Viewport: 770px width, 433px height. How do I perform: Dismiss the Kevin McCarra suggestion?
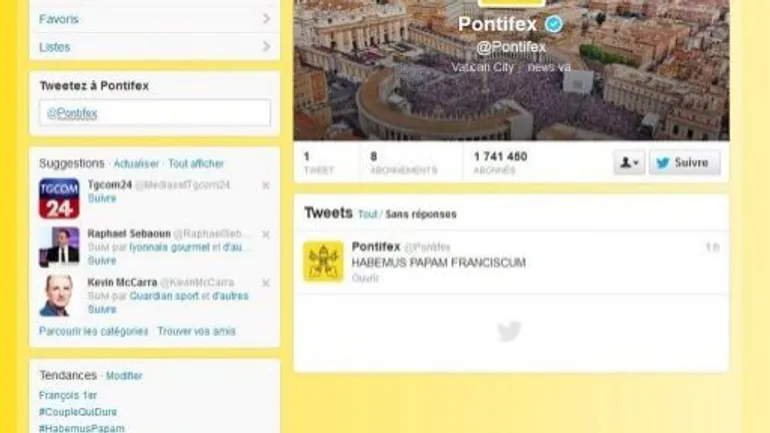[x=266, y=283]
